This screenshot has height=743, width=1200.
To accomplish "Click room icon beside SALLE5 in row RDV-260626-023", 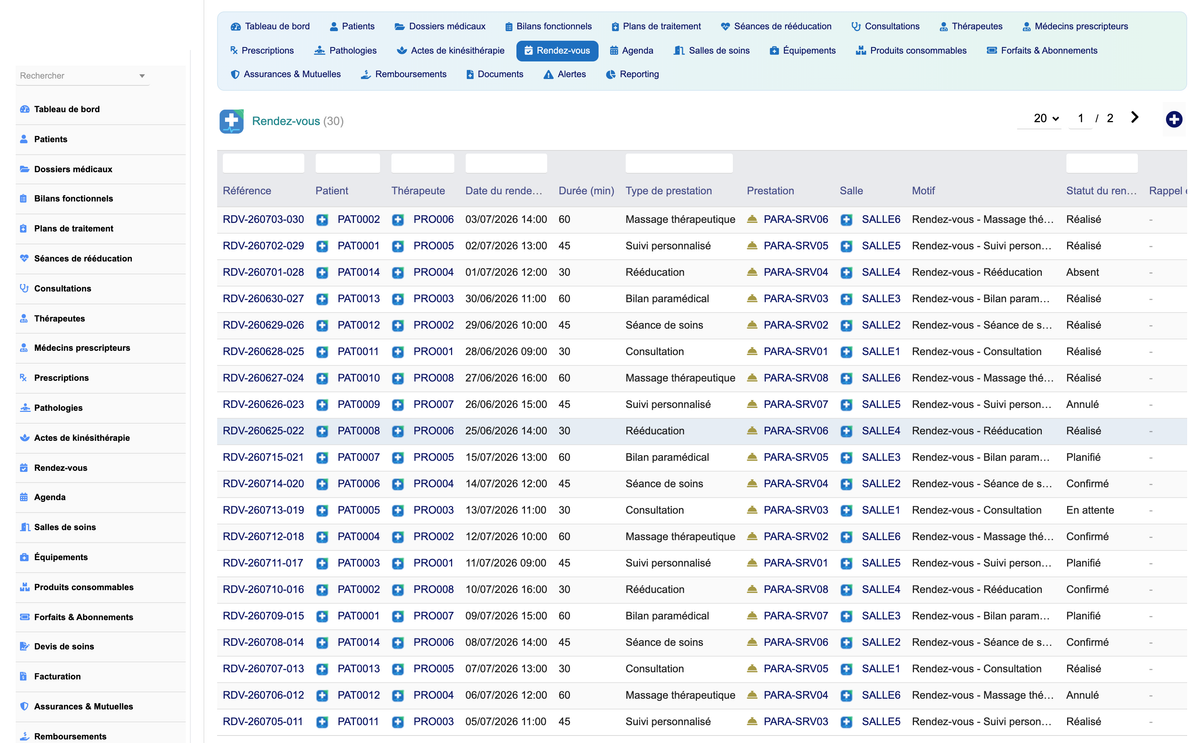I will click(846, 405).
